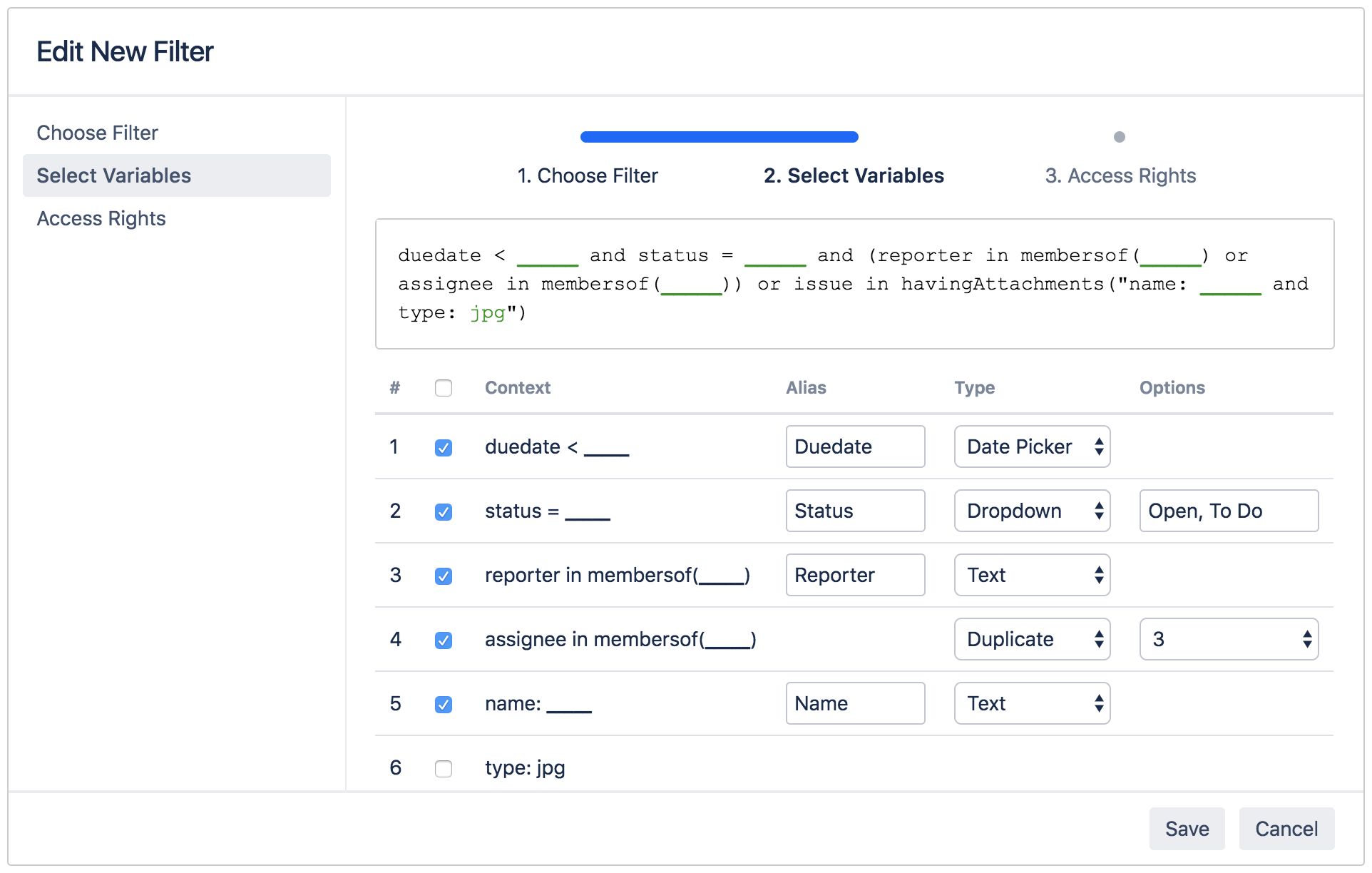The height and width of the screenshot is (873, 1372).
Task: Open the Access Rights step
Action: click(101, 218)
